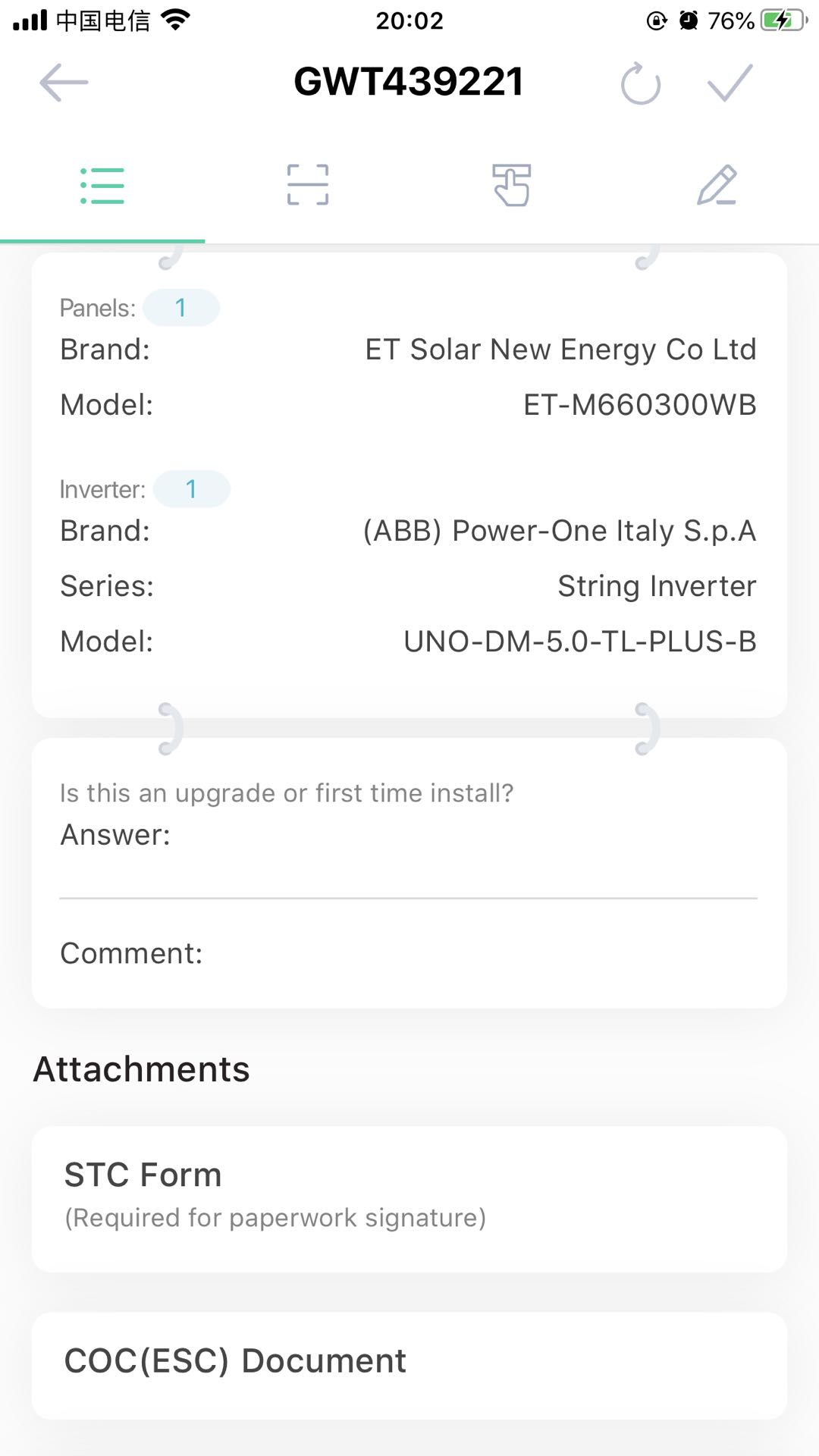Select panel model ET-M660300WB
Image resolution: width=819 pixels, height=1456 pixels.
[640, 405]
